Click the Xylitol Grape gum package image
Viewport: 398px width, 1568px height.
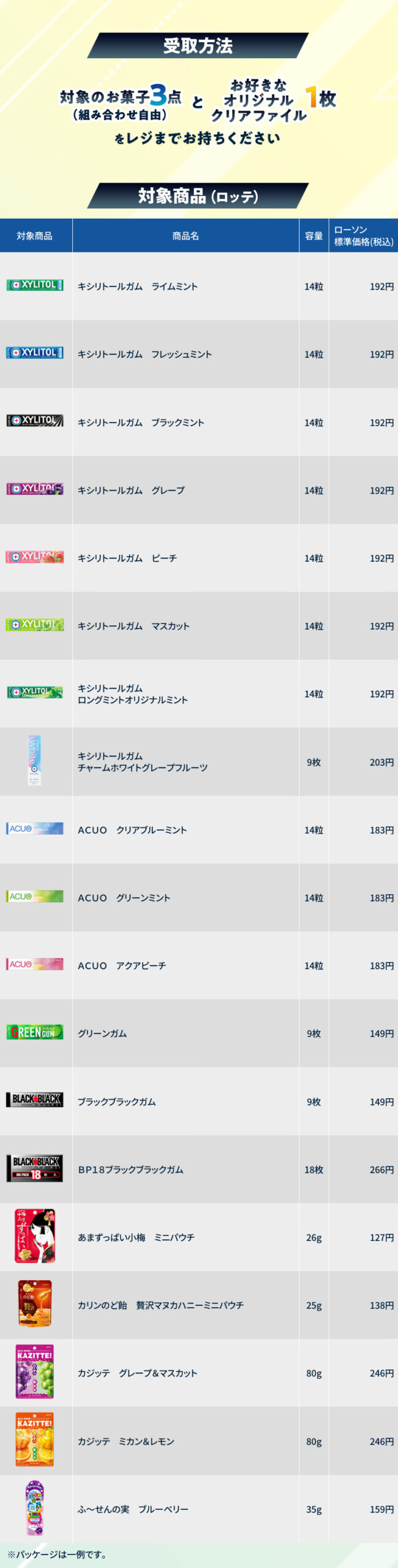35,489
